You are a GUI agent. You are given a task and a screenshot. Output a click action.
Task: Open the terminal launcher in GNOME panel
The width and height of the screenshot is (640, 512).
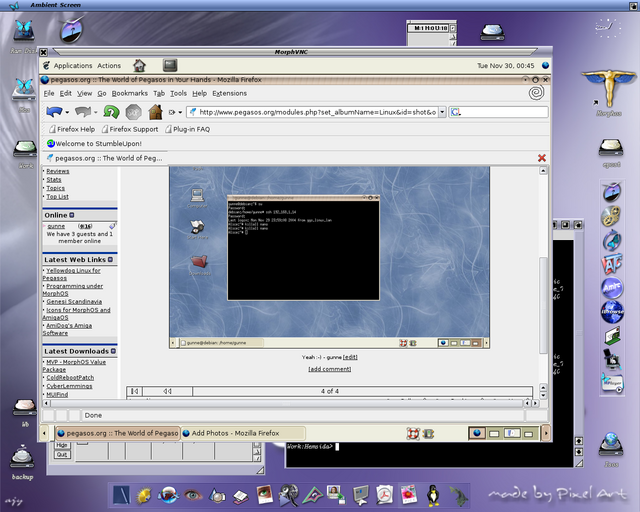point(170,65)
